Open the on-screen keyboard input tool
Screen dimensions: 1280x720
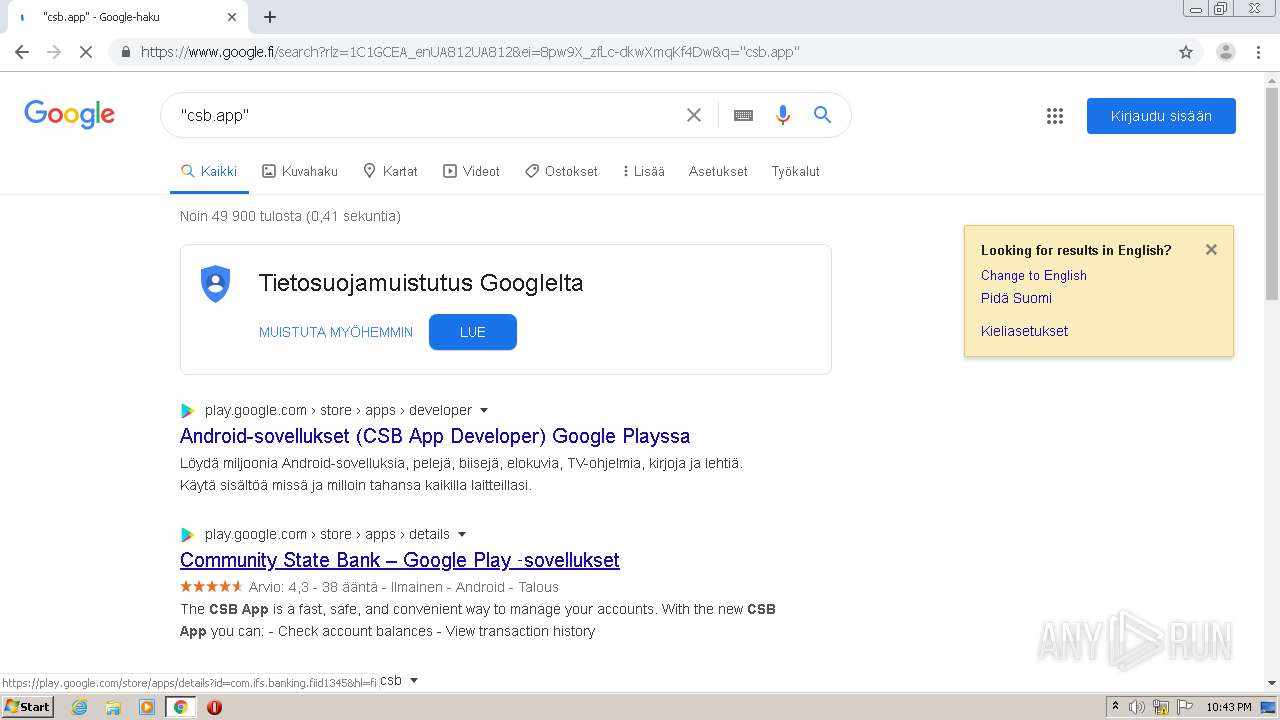point(743,115)
